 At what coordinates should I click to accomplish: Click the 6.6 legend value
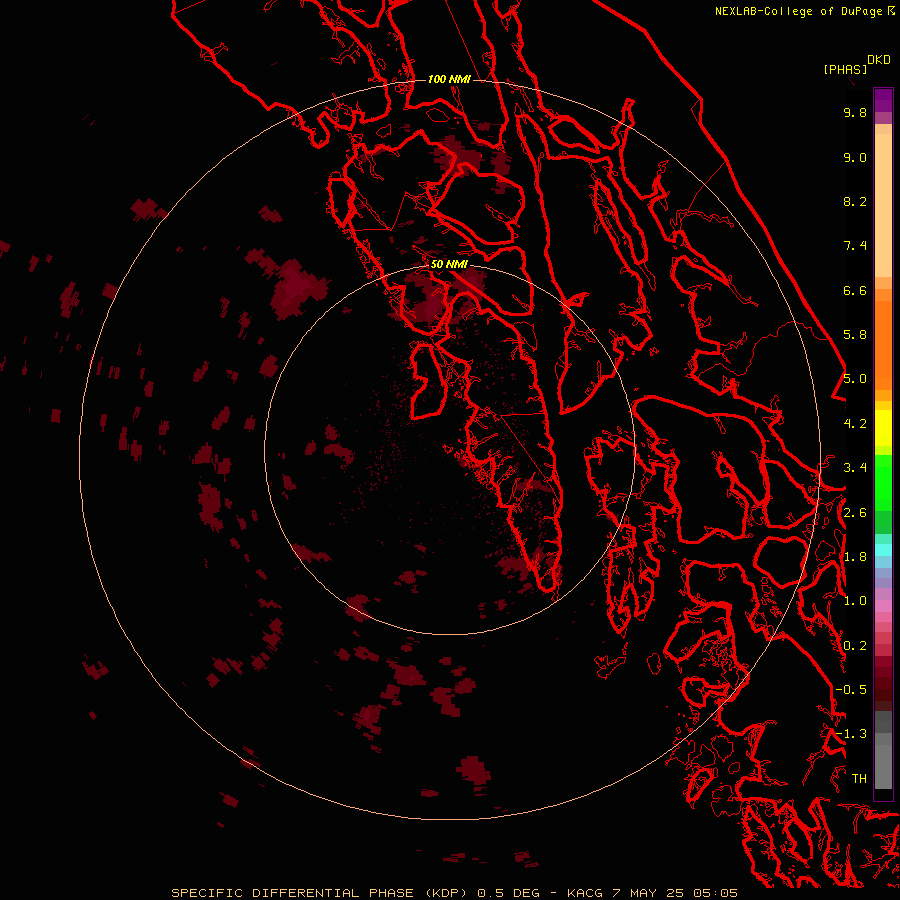pyautogui.click(x=855, y=290)
